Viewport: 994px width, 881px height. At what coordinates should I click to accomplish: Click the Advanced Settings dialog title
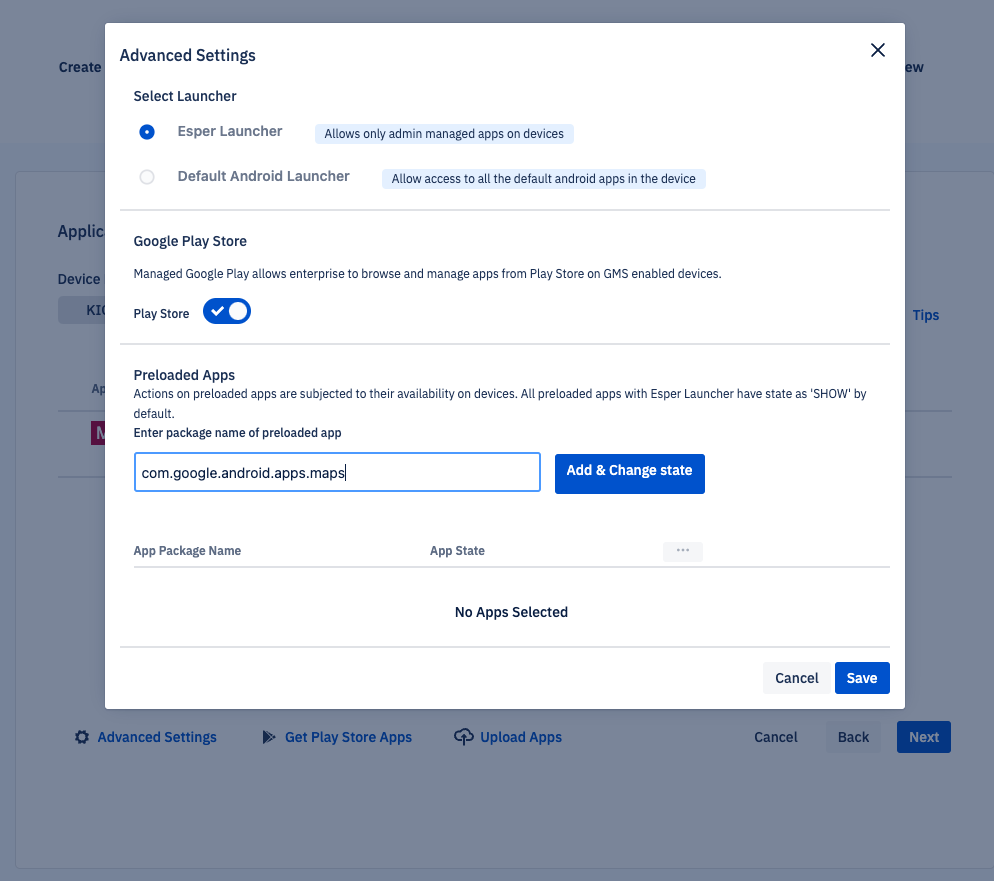[x=188, y=56]
